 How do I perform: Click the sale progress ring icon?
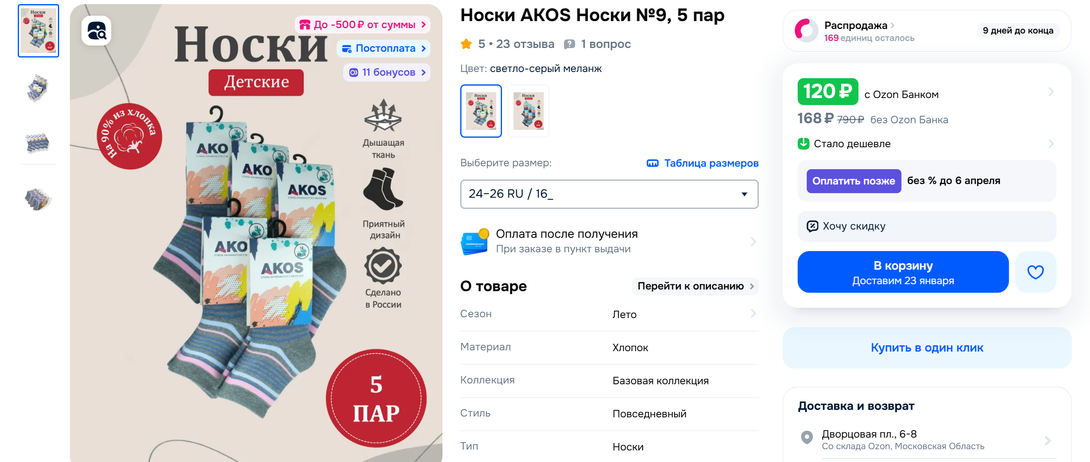coord(806,31)
